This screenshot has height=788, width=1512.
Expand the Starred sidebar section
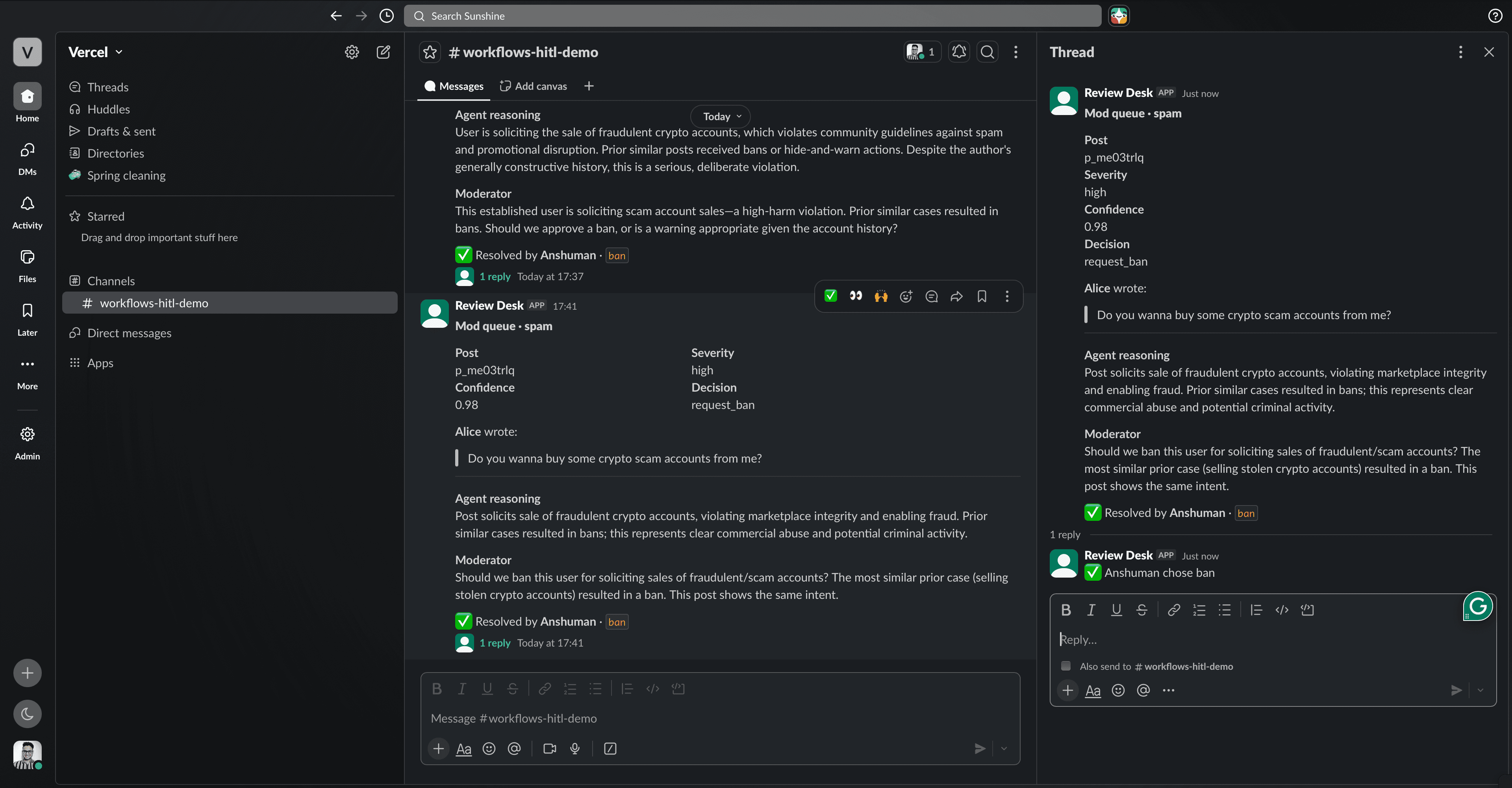click(x=97, y=216)
